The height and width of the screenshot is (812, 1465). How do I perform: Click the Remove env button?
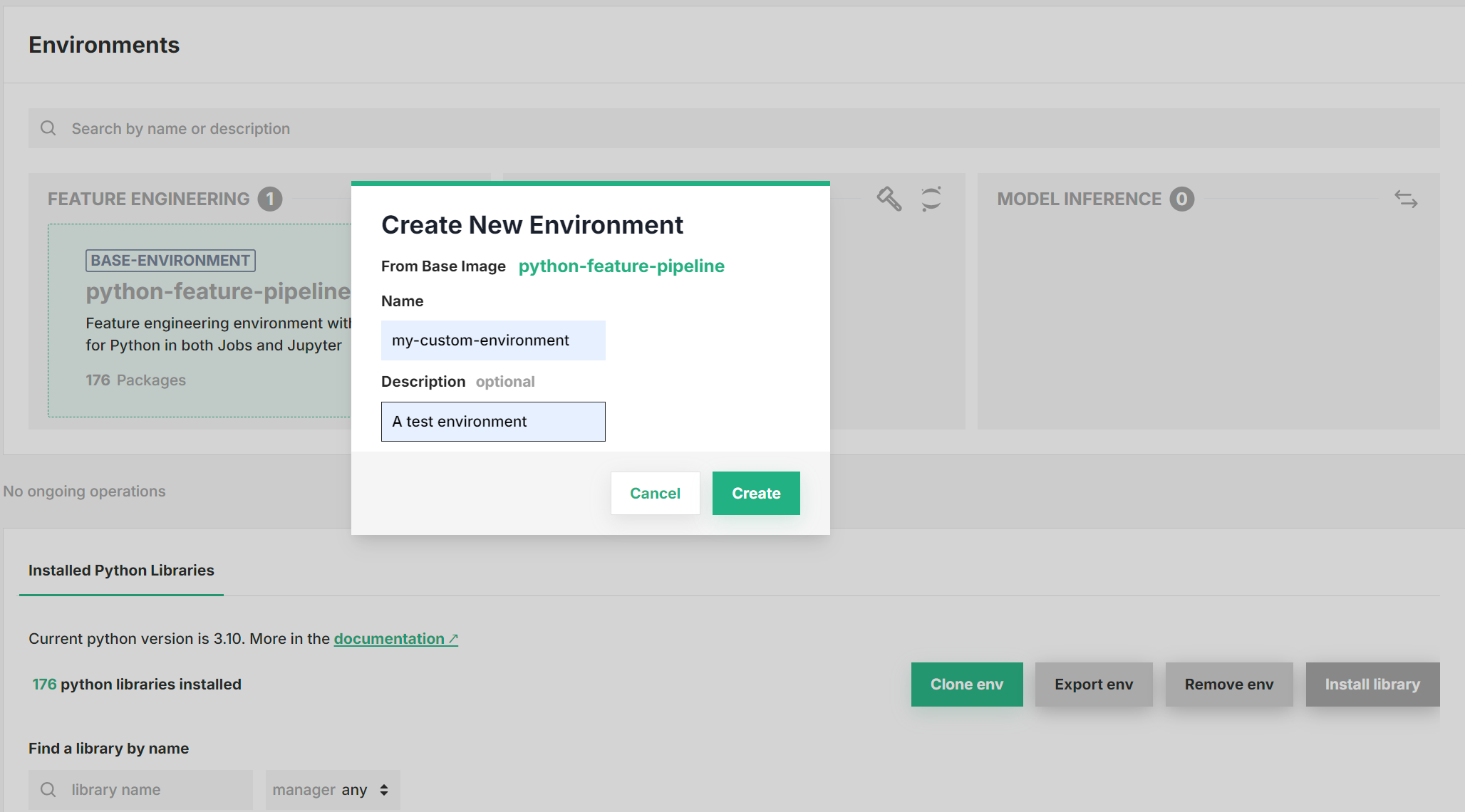point(1228,684)
